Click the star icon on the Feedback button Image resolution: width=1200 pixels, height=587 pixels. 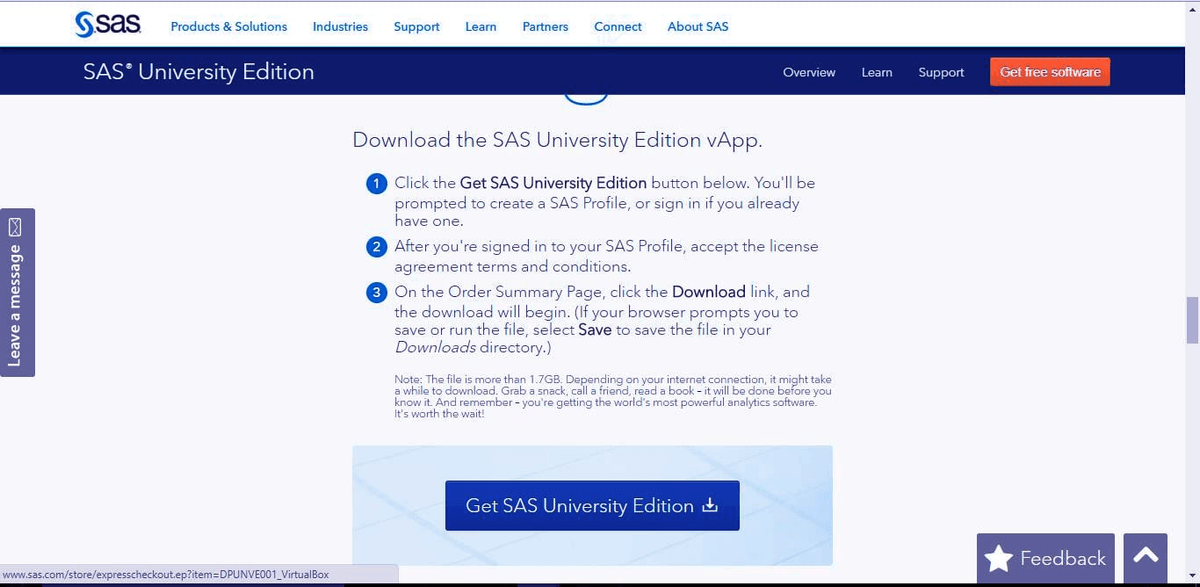pyautogui.click(x=998, y=558)
